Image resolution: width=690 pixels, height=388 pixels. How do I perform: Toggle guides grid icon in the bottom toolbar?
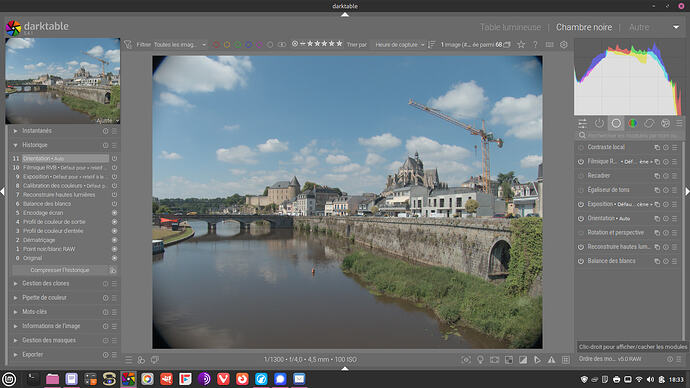[566, 360]
